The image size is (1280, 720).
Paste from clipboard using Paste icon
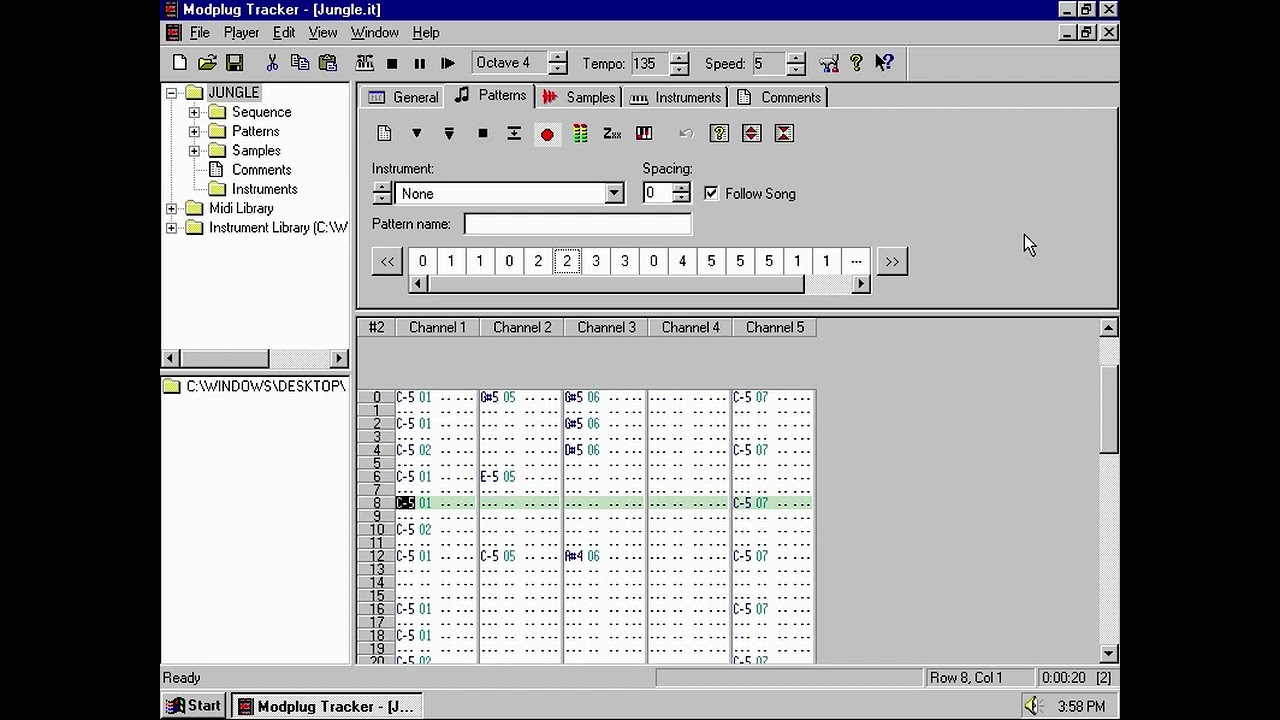point(327,63)
